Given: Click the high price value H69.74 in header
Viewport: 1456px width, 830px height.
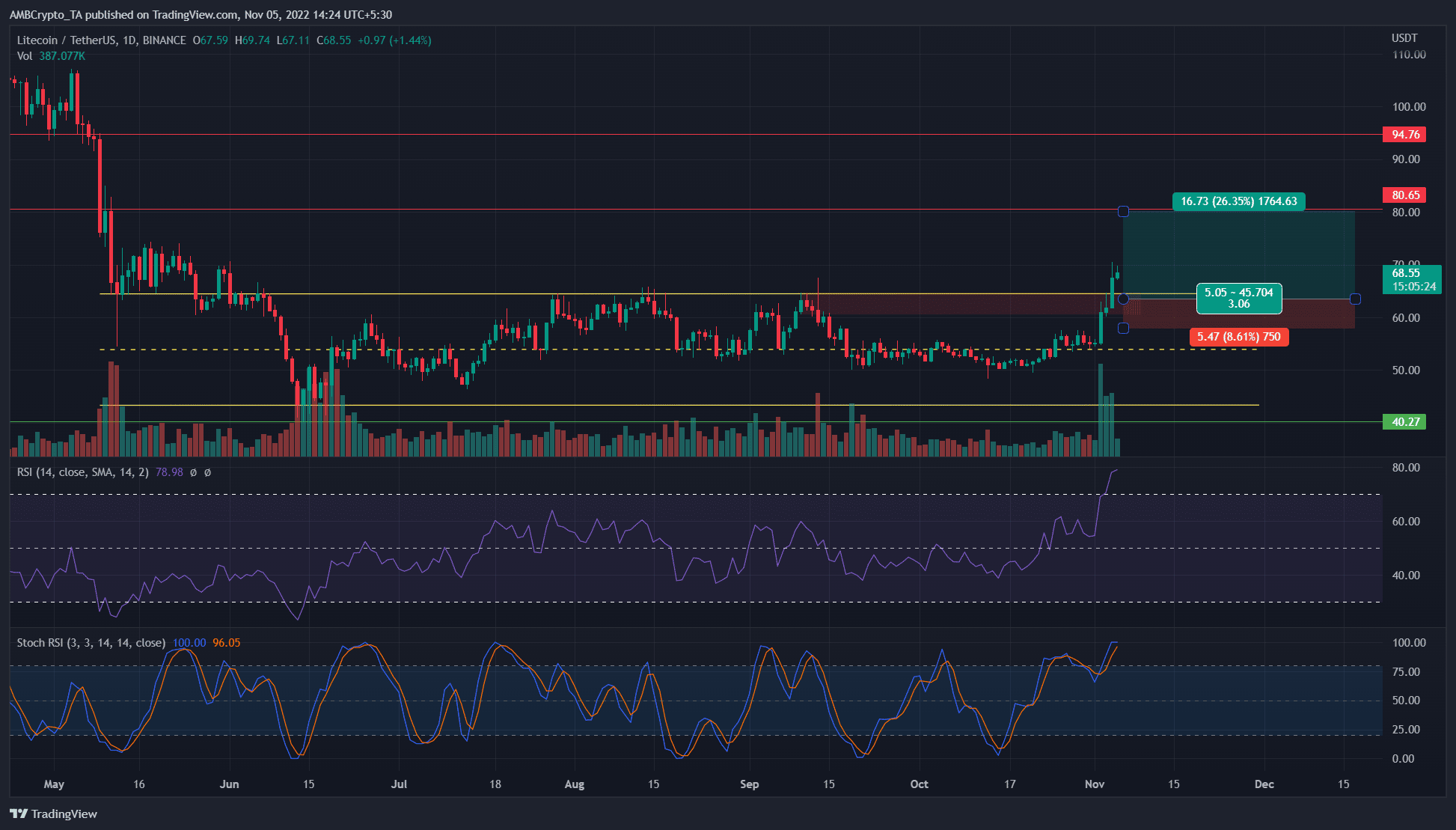Looking at the screenshot, I should (x=252, y=40).
